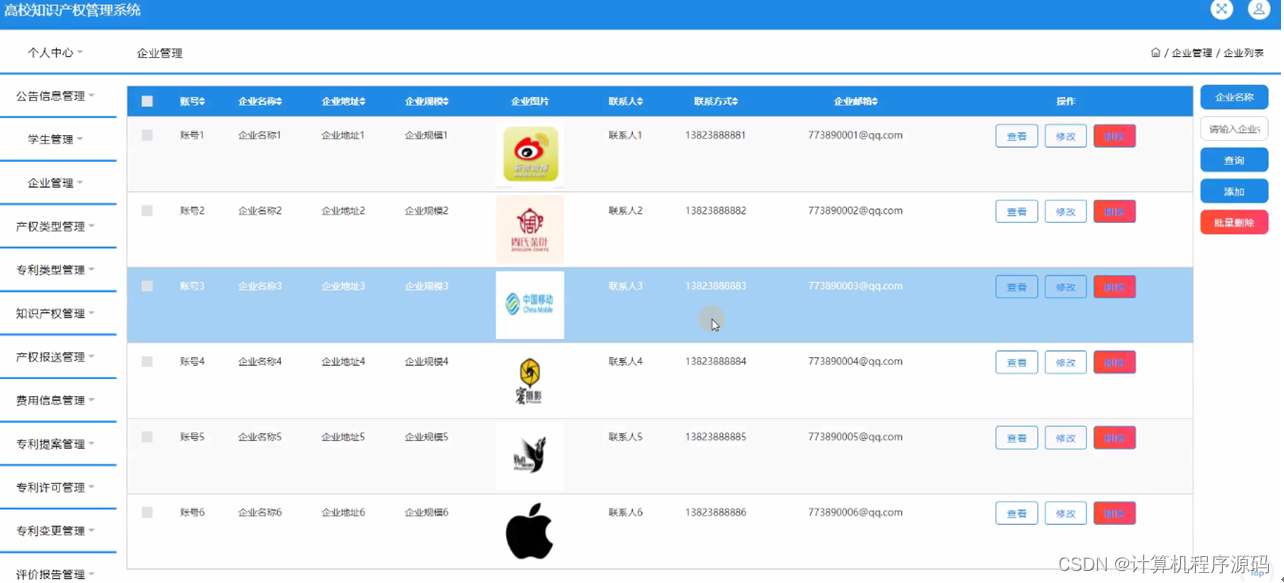
Task: Click the China Mobile logo in row three
Action: click(529, 304)
